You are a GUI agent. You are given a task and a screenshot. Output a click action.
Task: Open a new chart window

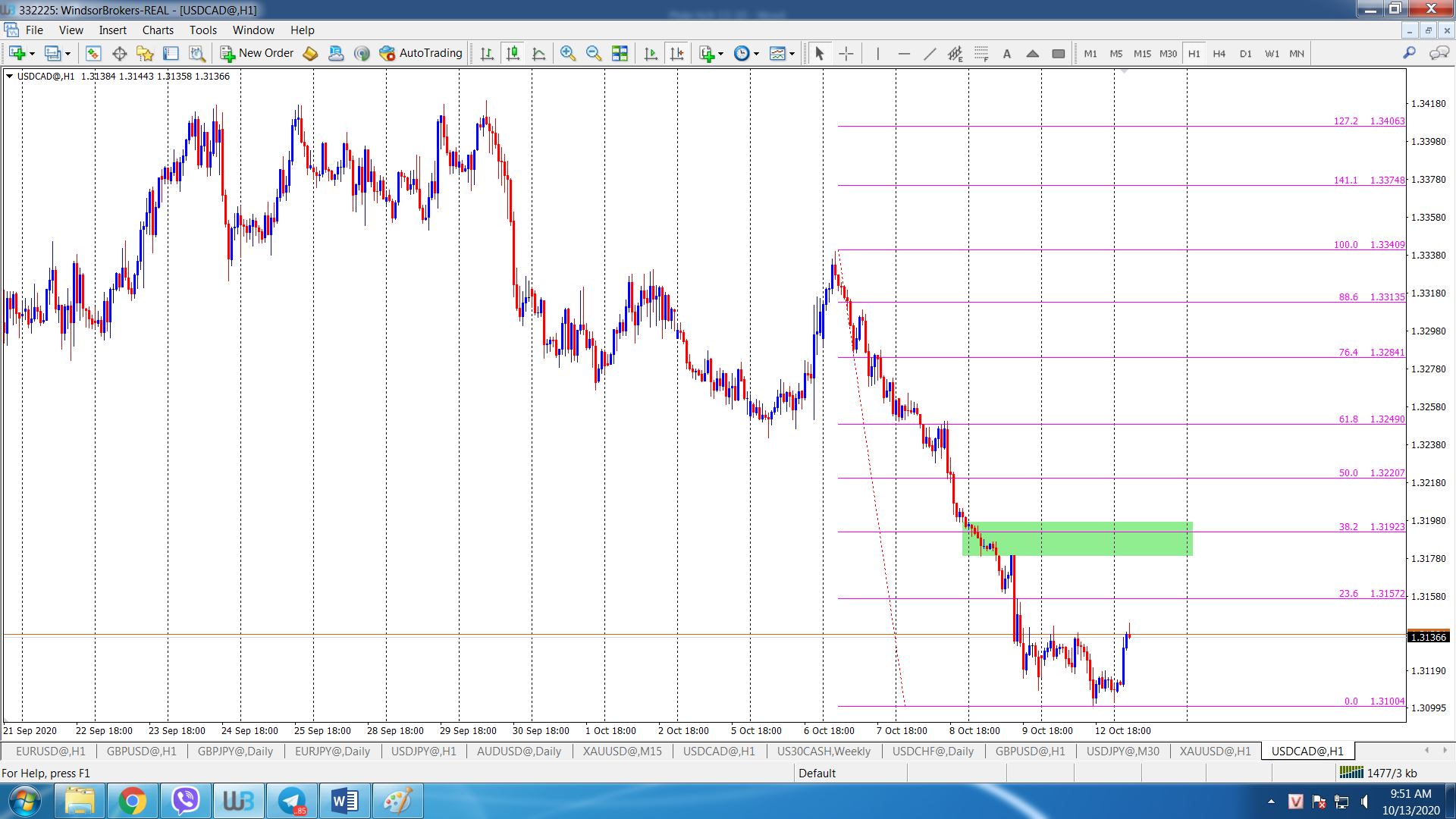(x=17, y=53)
